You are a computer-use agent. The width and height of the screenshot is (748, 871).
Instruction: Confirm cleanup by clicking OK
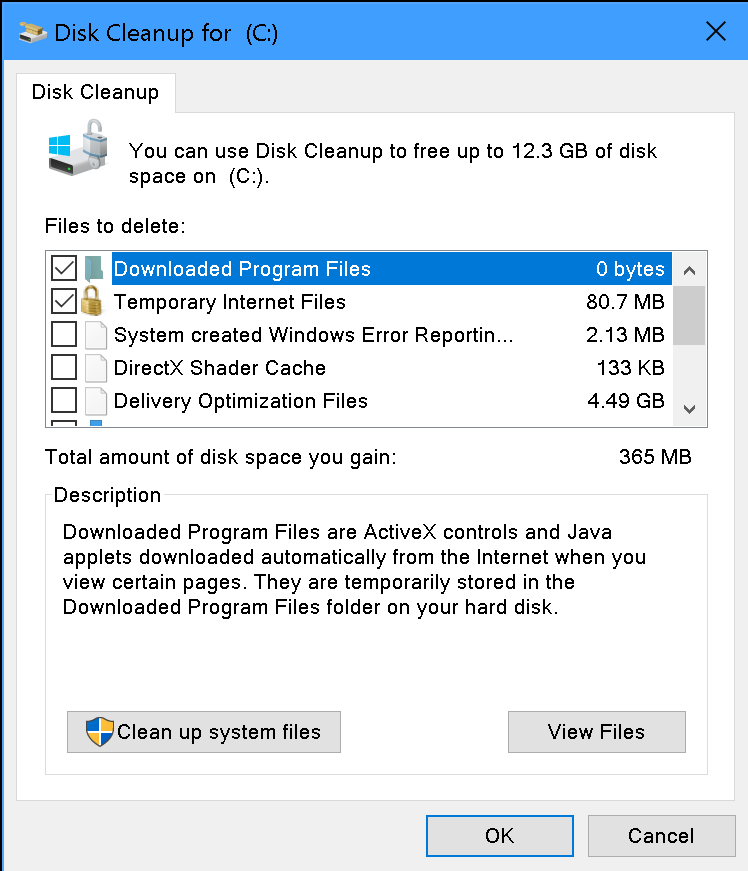[x=499, y=835]
